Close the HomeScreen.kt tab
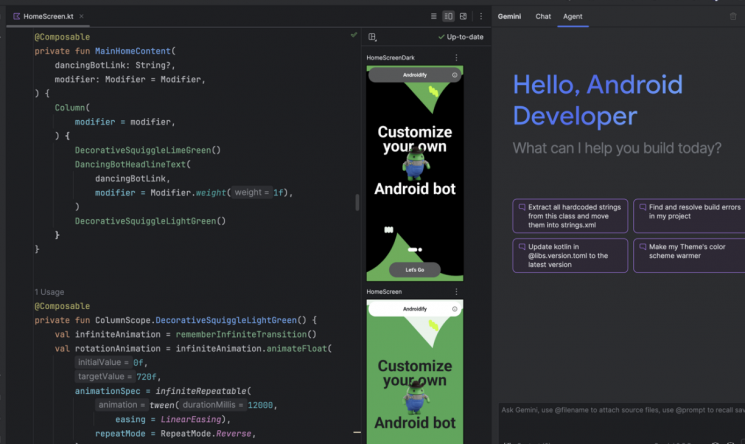745x444 pixels. point(81,16)
